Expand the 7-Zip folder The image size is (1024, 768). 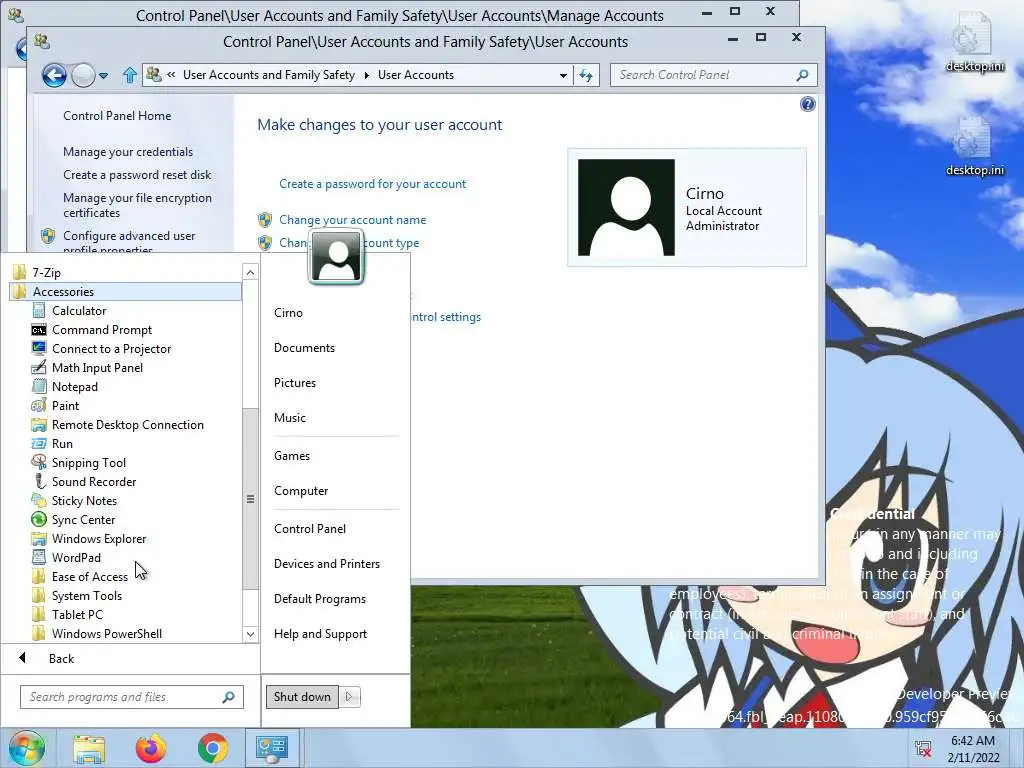(46, 272)
